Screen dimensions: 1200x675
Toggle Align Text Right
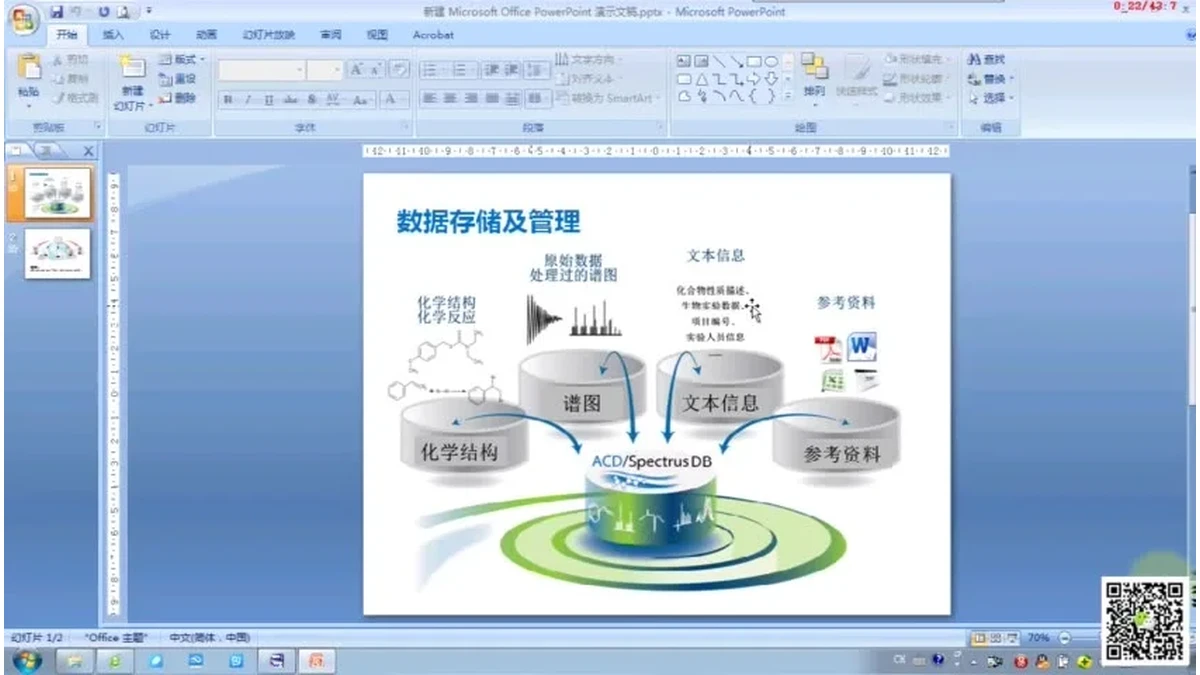tap(471, 99)
